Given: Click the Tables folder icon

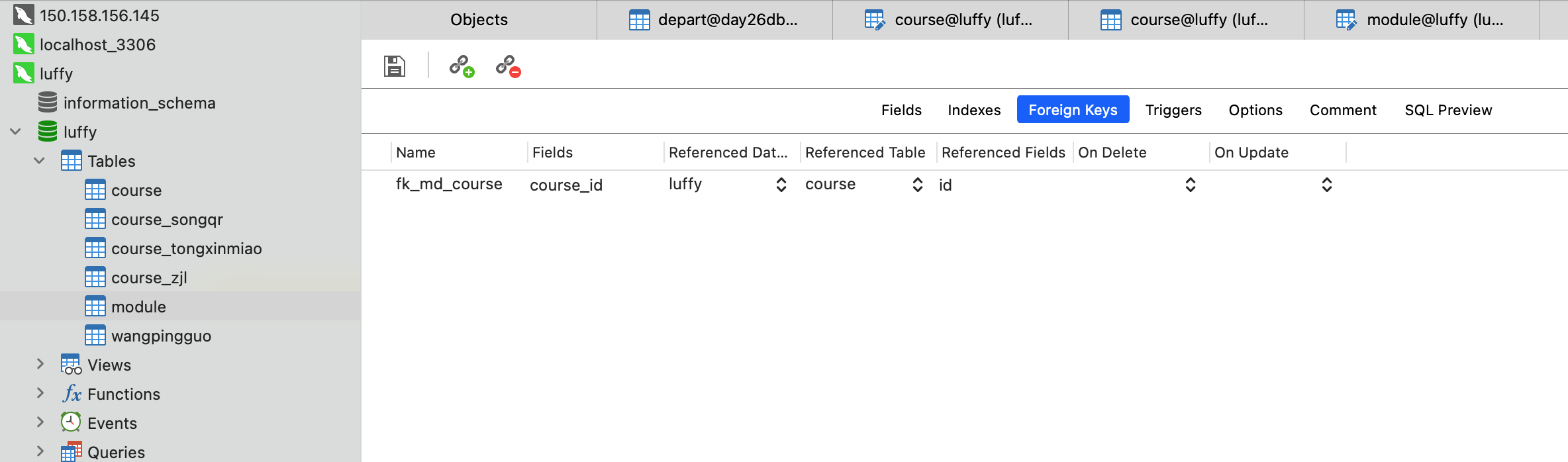Looking at the screenshot, I should click(x=72, y=161).
